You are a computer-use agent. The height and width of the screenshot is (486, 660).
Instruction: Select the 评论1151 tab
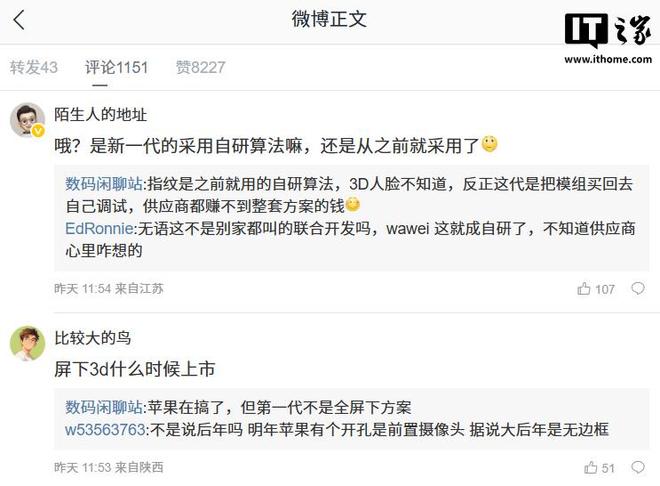coord(117,67)
